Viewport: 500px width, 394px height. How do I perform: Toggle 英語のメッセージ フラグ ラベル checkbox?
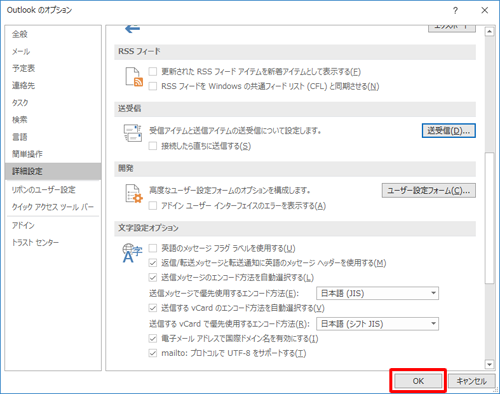tap(153, 248)
